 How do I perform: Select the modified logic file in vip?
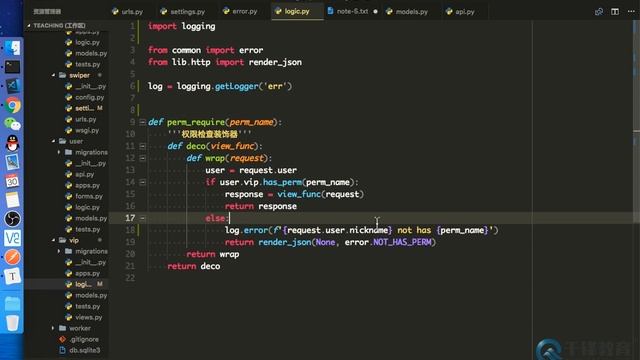tap(84, 284)
